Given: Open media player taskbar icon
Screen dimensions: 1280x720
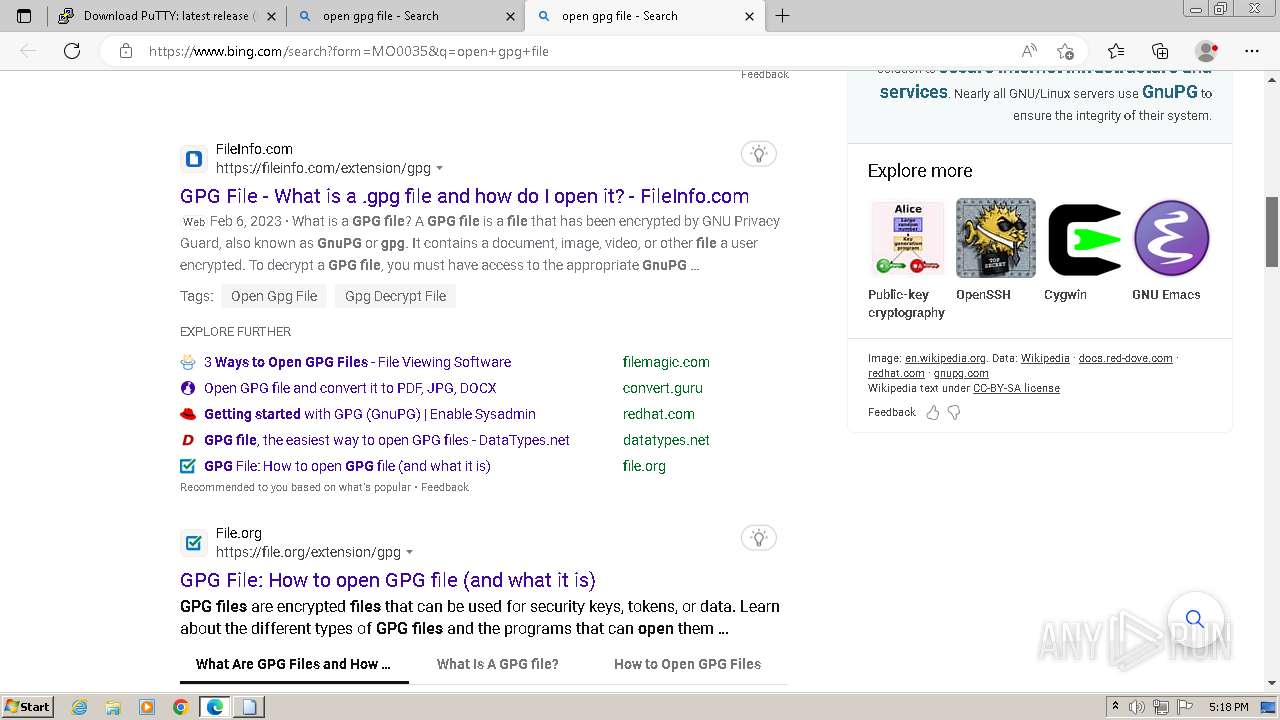Looking at the screenshot, I should [x=147, y=707].
